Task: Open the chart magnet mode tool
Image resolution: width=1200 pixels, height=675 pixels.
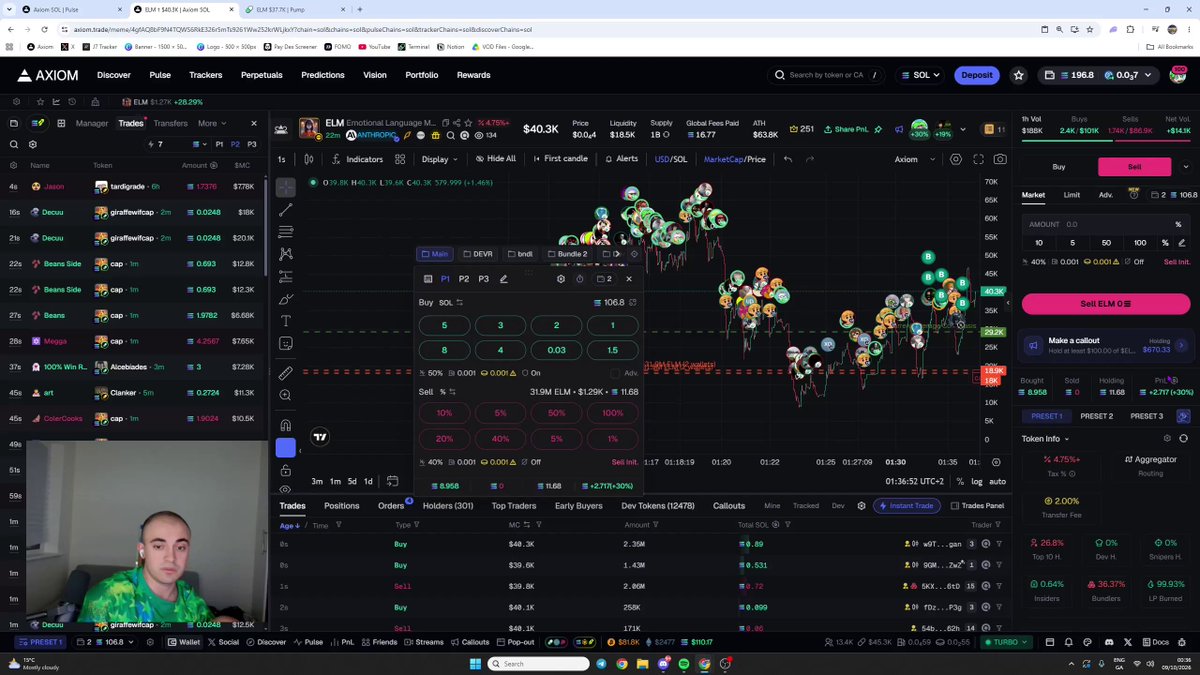Action: tap(286, 425)
